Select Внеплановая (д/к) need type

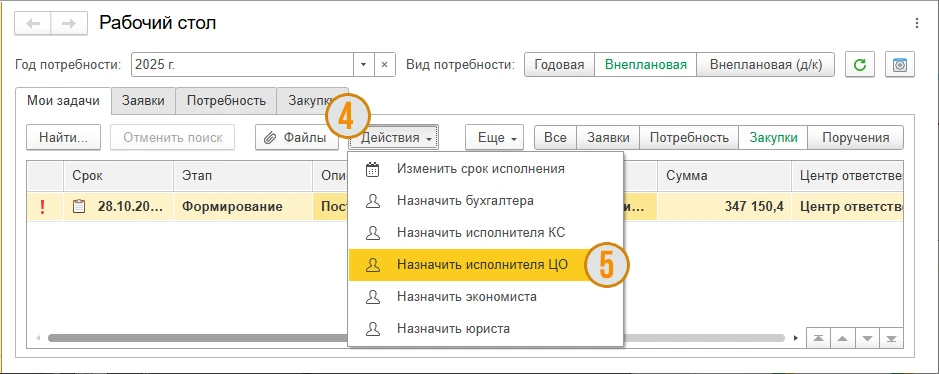point(765,65)
